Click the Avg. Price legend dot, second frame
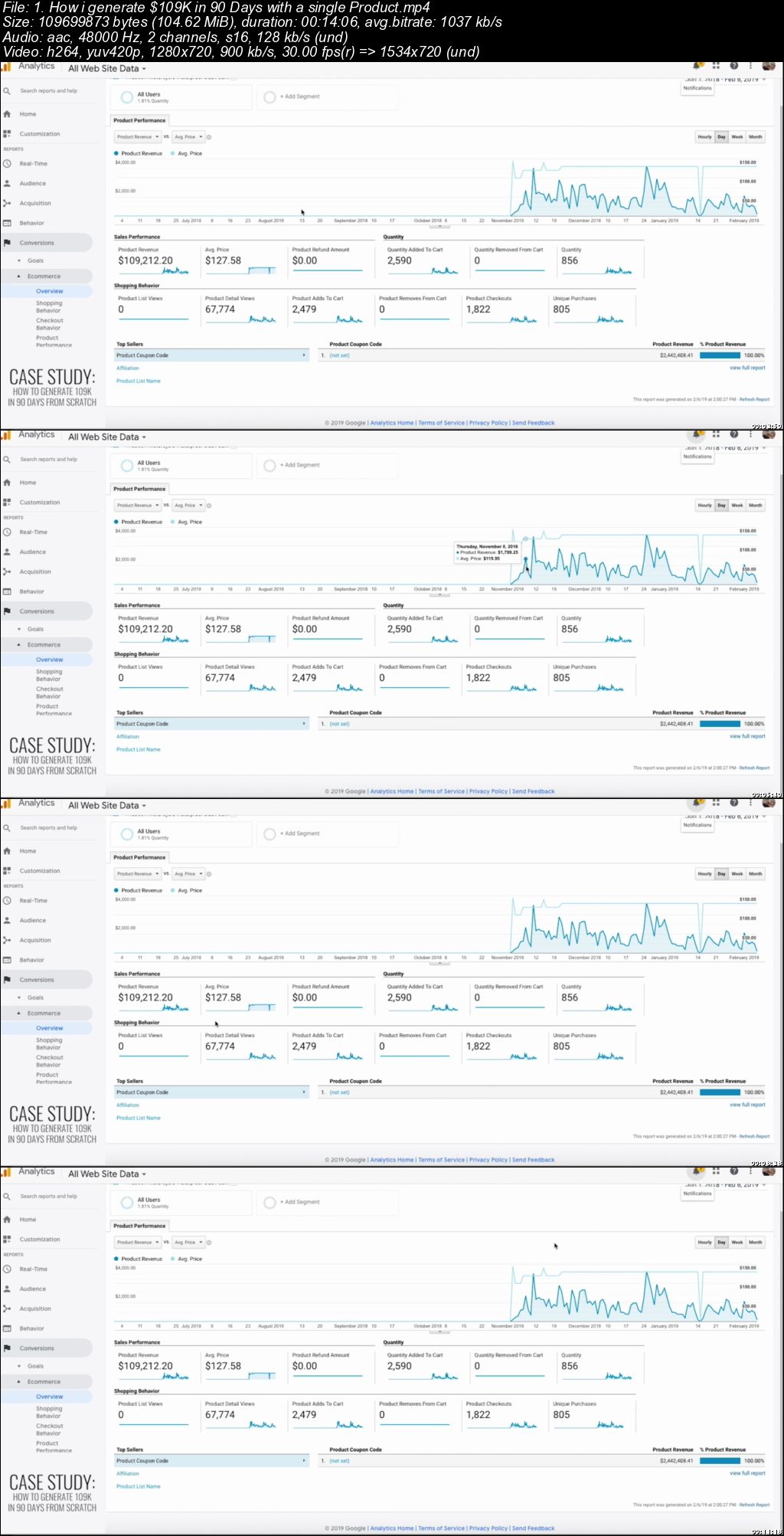Image resolution: width=784 pixels, height=1536 pixels. (173, 522)
